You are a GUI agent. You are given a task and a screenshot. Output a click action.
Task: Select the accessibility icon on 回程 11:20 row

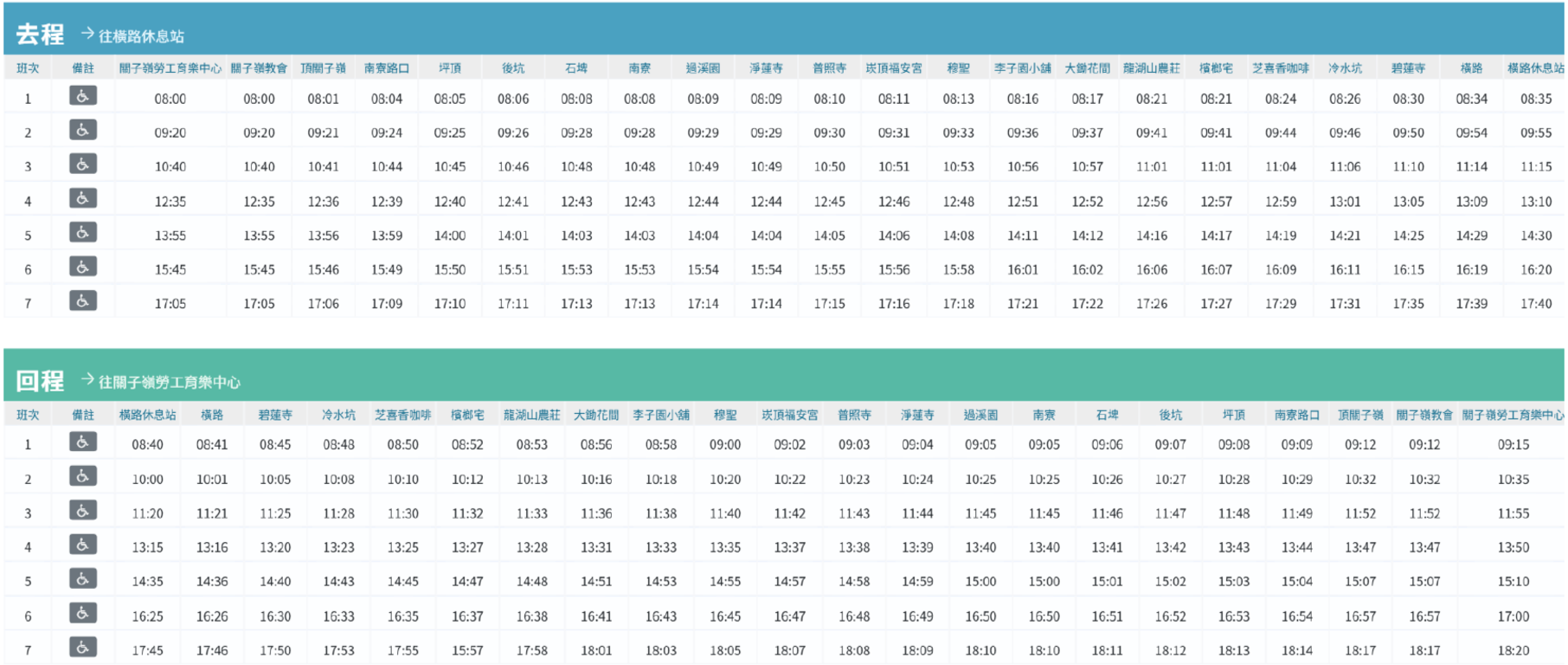tap(83, 511)
